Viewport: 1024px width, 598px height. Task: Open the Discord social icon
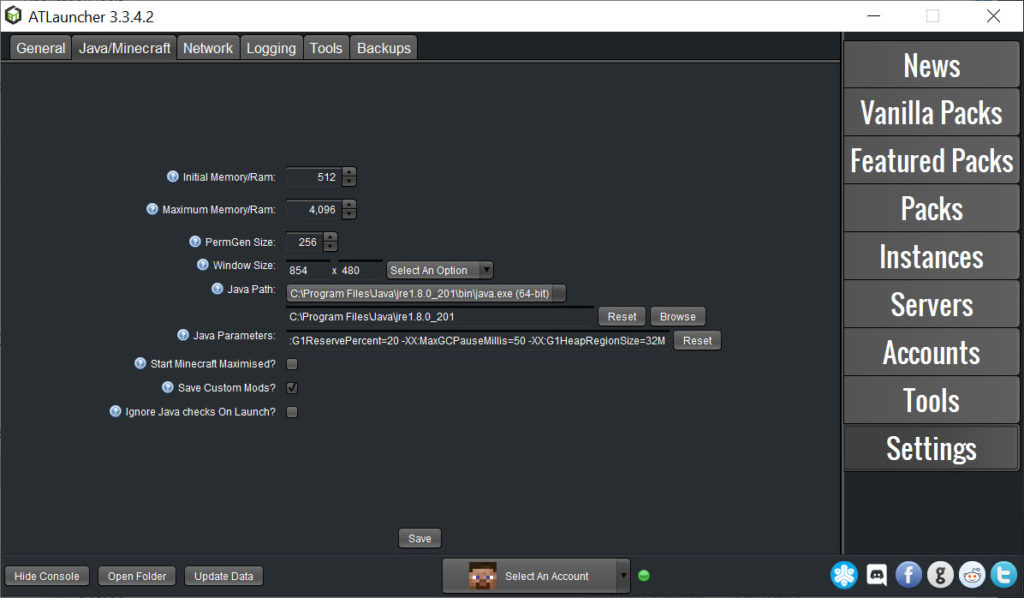click(x=876, y=575)
